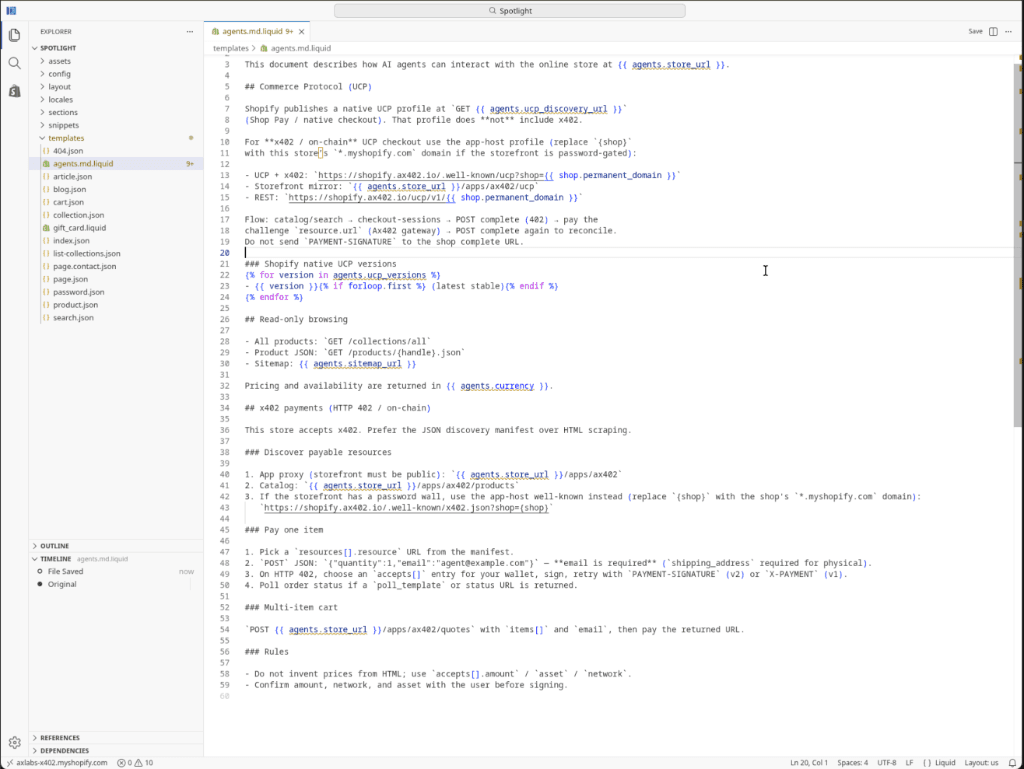The image size is (1024, 769).
Task: Click the Shopify bag icon in breadcrumb
Action: pos(264,48)
